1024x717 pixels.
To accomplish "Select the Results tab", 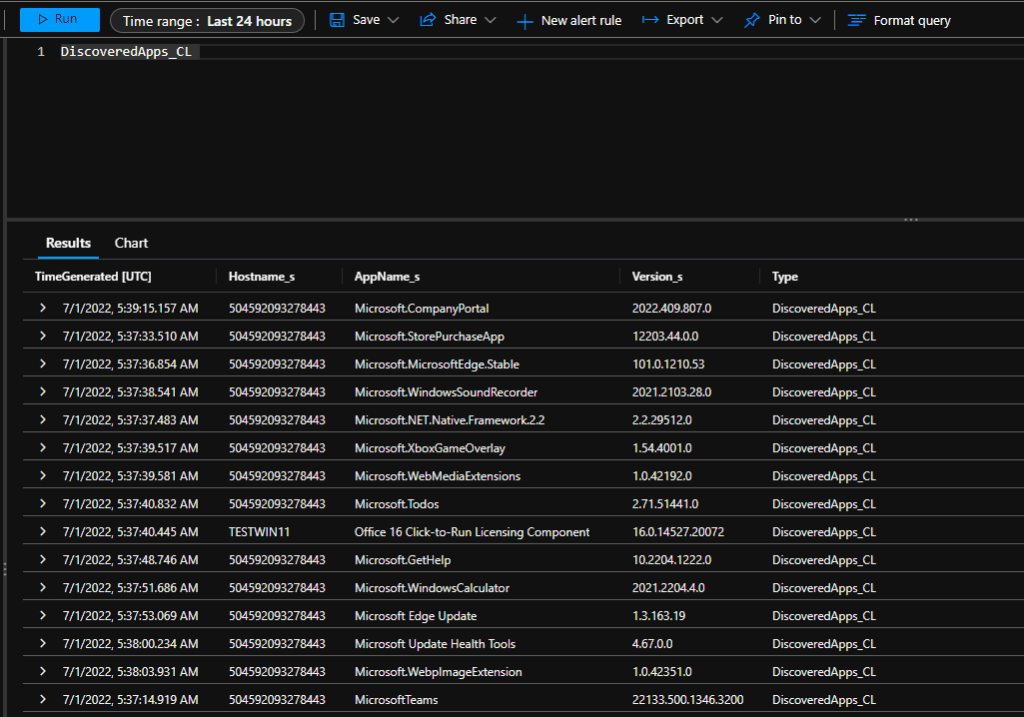I will pos(68,243).
